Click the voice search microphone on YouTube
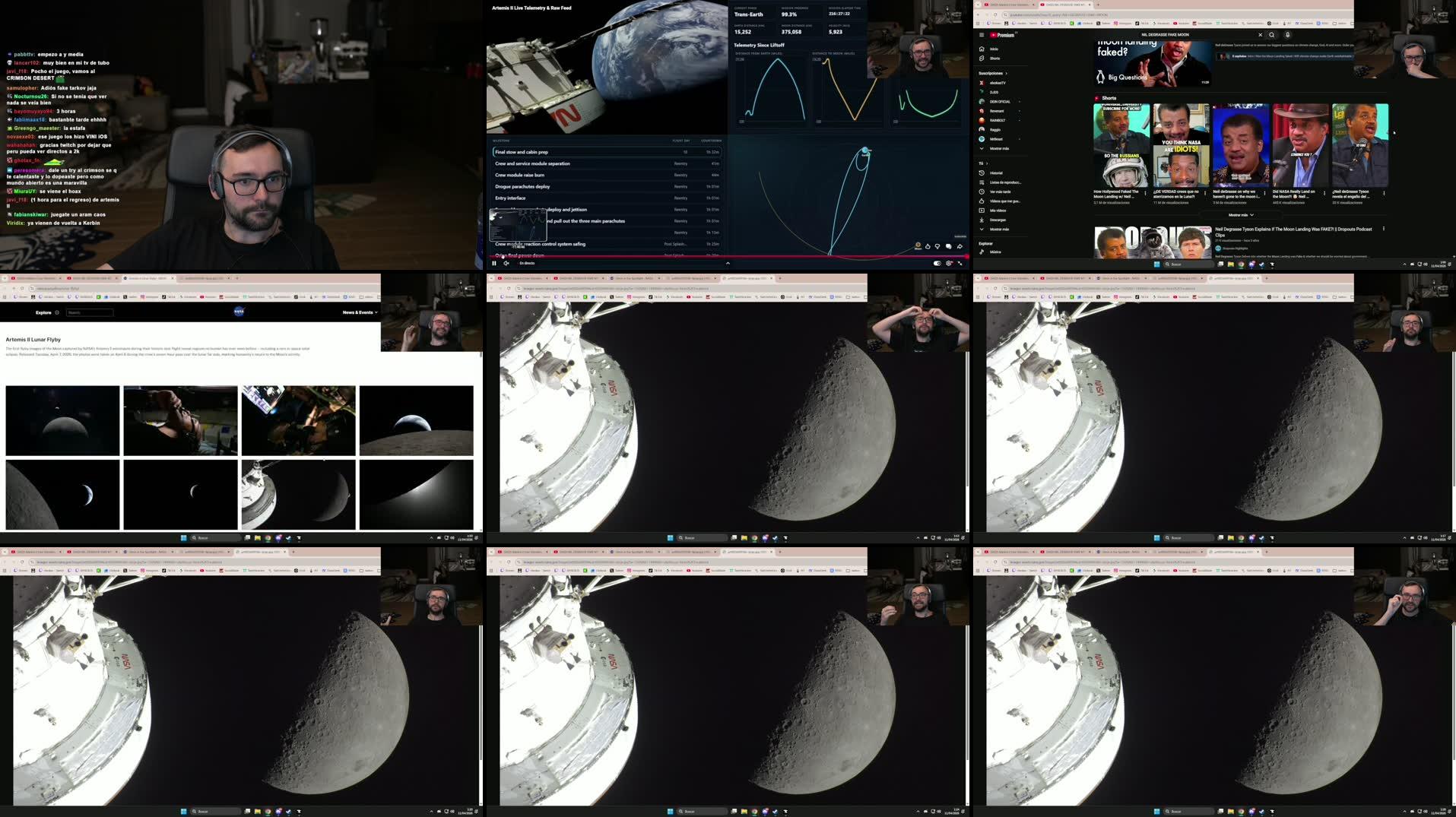The width and height of the screenshot is (1456, 817). pos(1287,35)
